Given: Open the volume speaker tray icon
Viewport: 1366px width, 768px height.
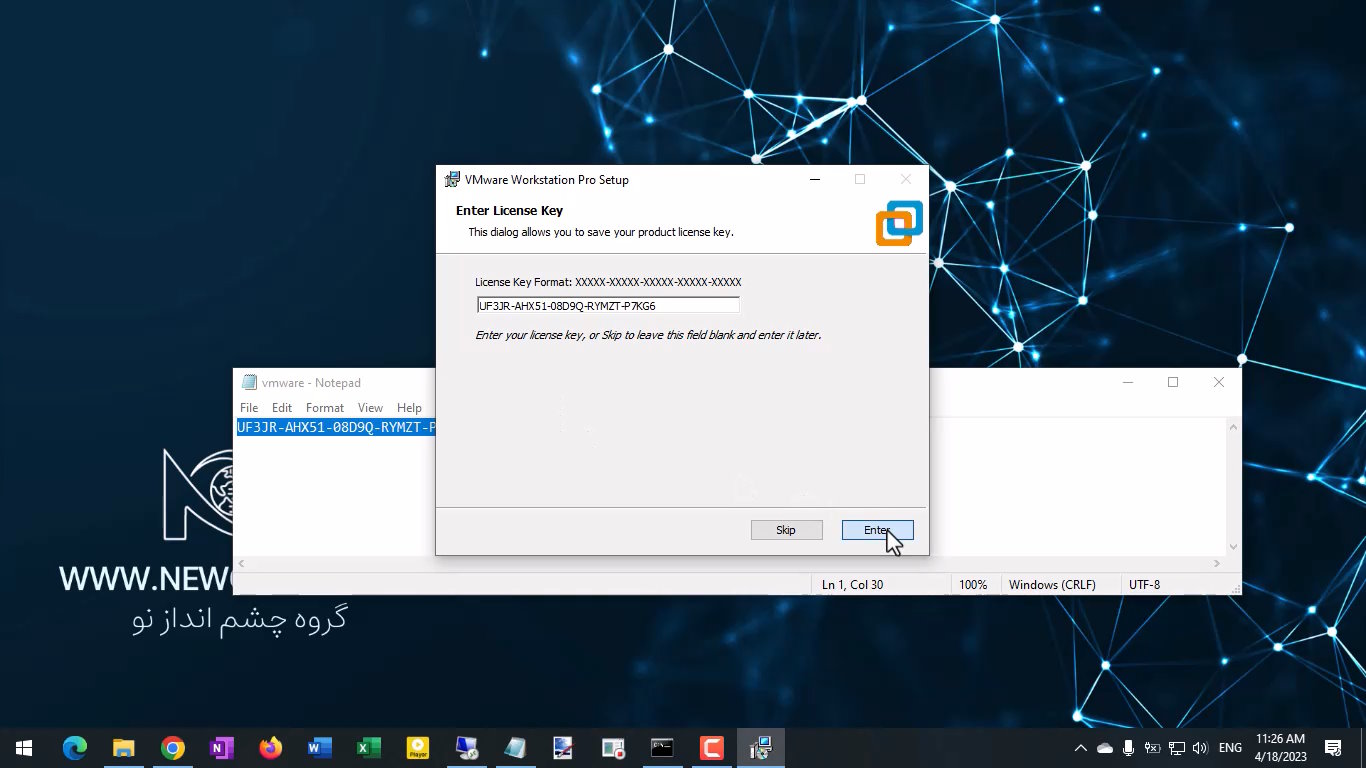Looking at the screenshot, I should (1200, 748).
